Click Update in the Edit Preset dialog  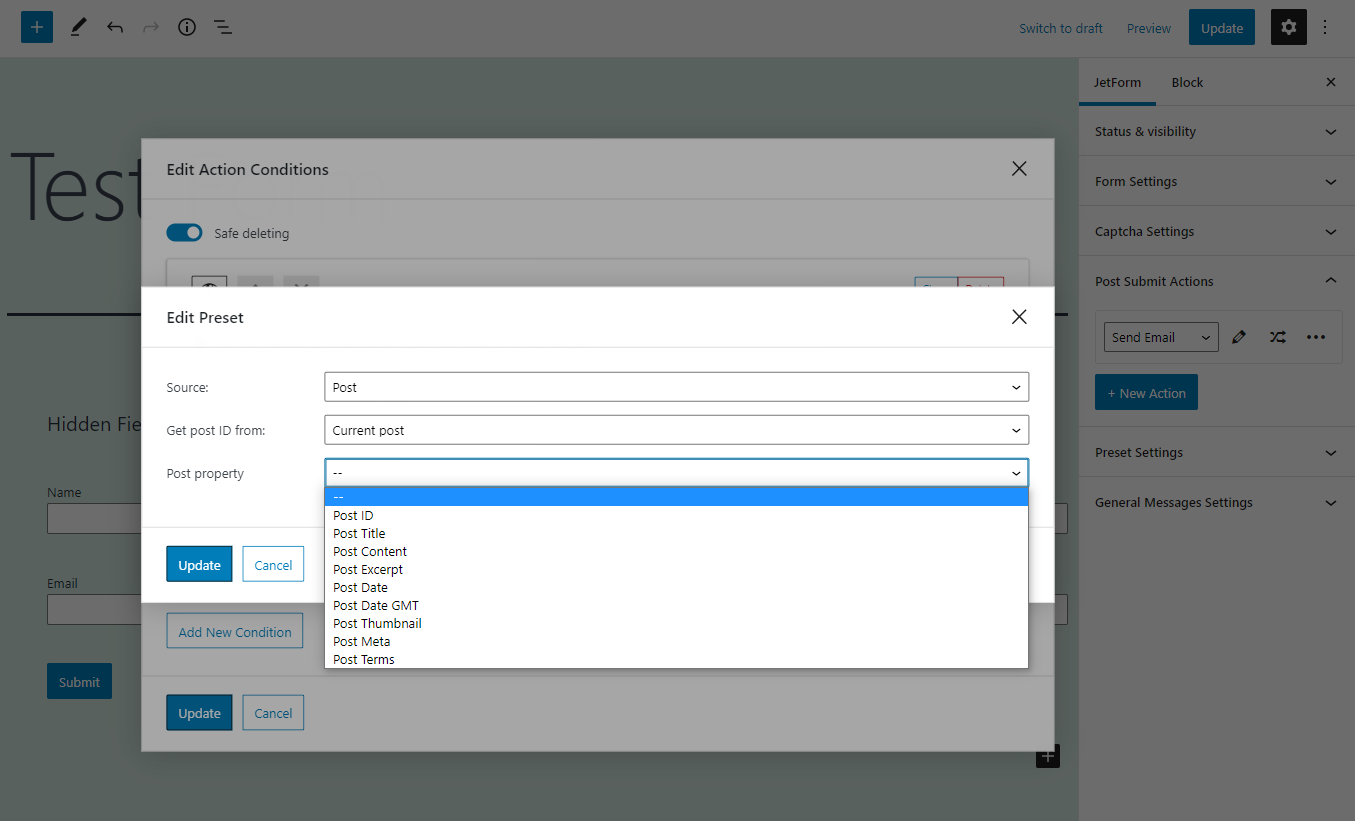pos(199,564)
